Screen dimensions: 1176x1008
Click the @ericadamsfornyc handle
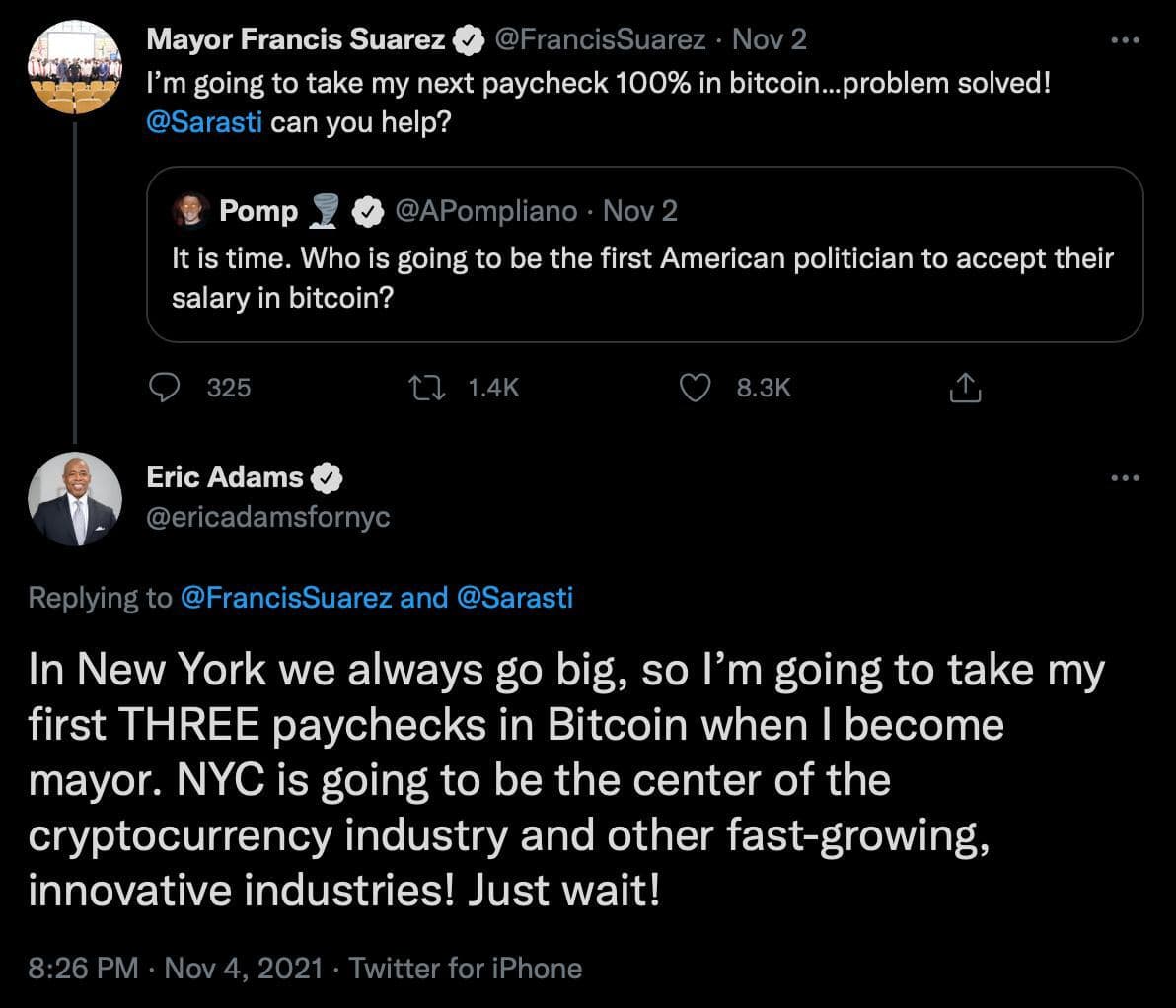click(267, 517)
